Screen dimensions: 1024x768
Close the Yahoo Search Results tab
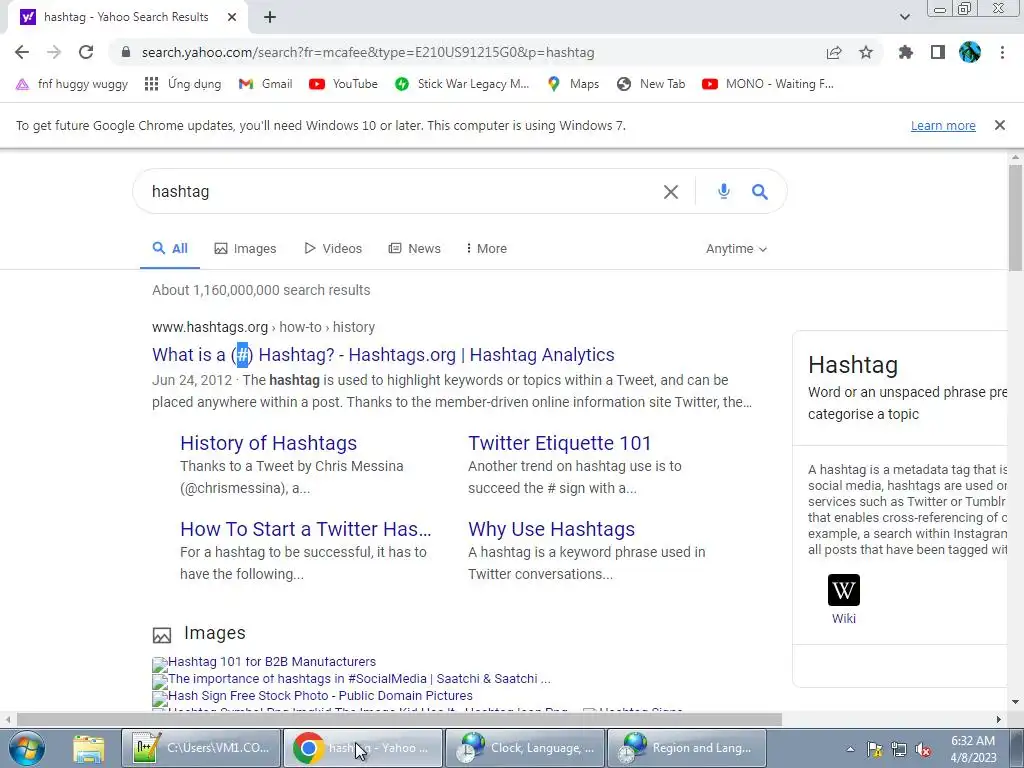coord(232,17)
